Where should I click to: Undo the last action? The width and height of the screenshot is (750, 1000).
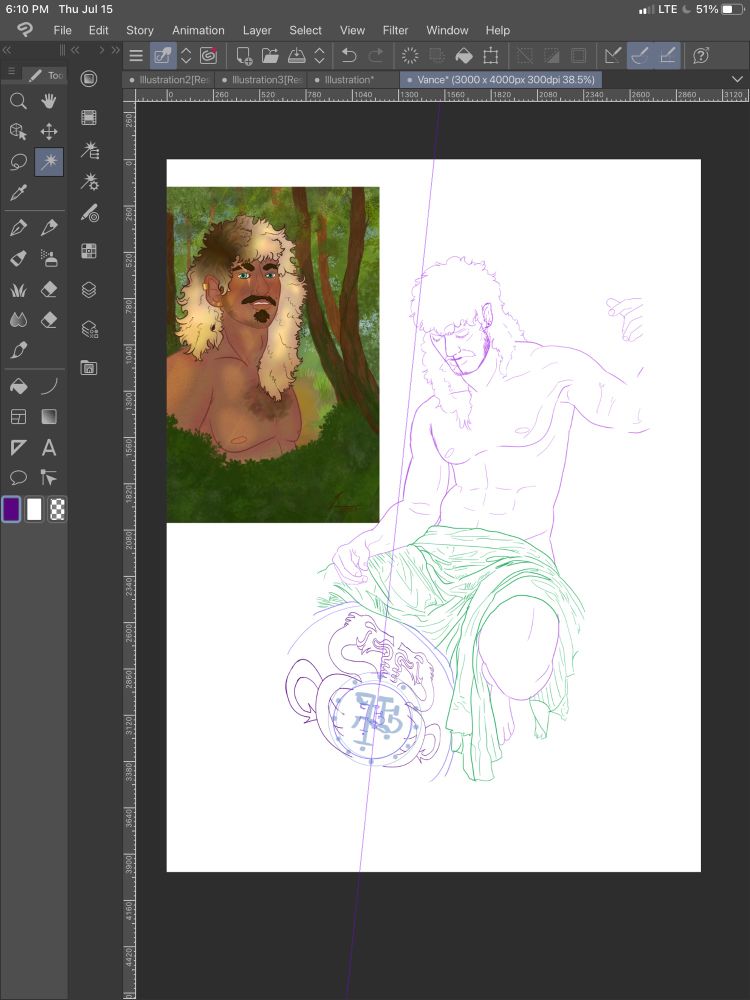(349, 55)
